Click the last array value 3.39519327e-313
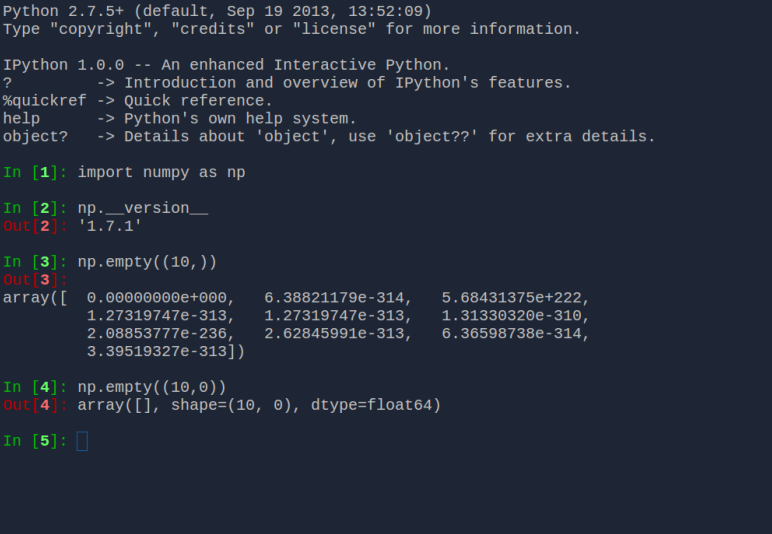This screenshot has height=534, width=772. click(x=157, y=351)
